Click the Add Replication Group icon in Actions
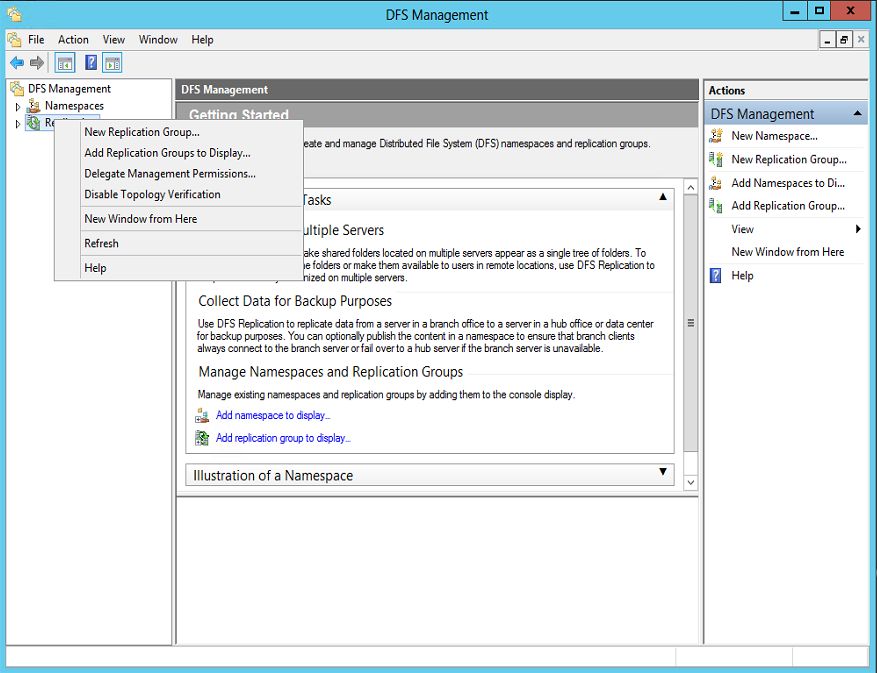The image size is (877, 673). click(716, 206)
